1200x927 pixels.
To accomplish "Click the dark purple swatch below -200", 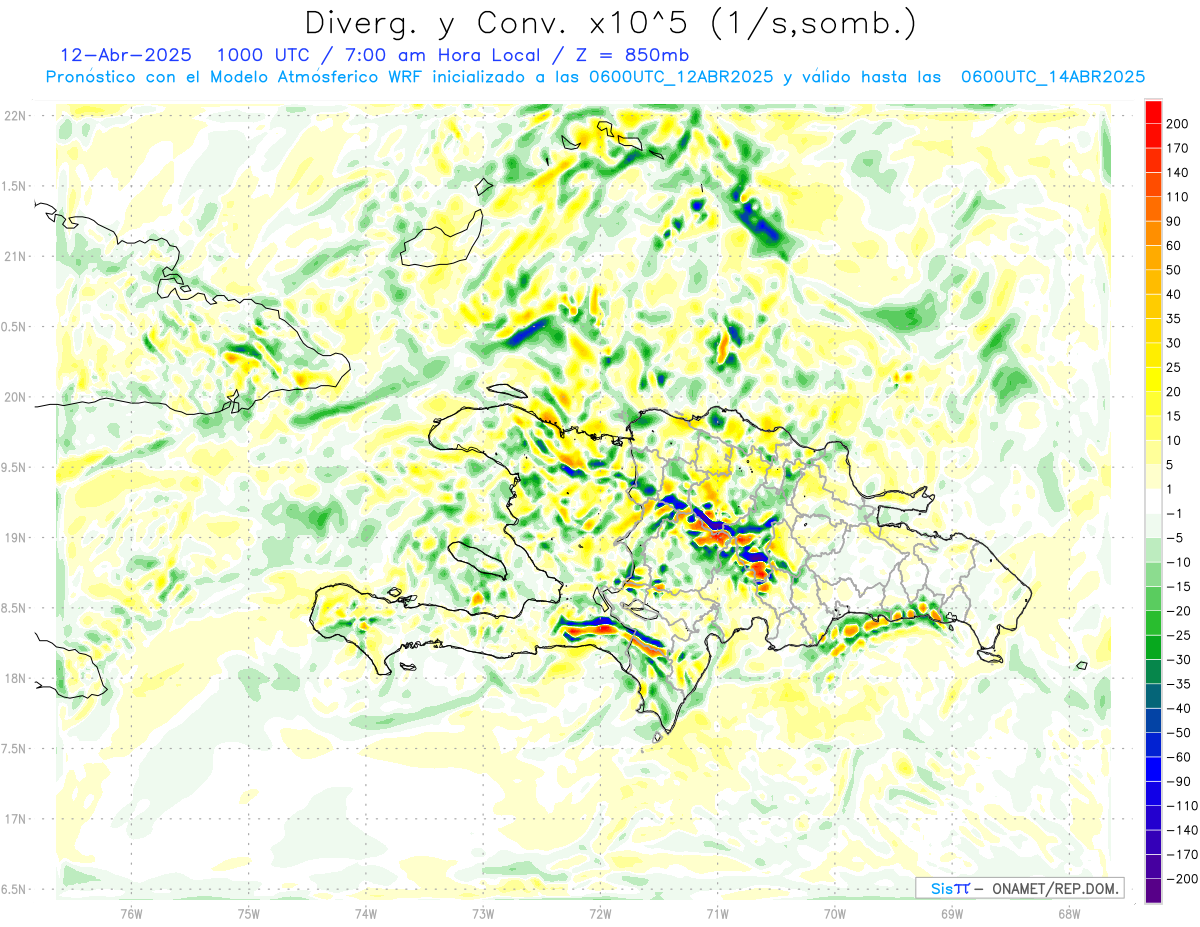I will coord(1153,891).
